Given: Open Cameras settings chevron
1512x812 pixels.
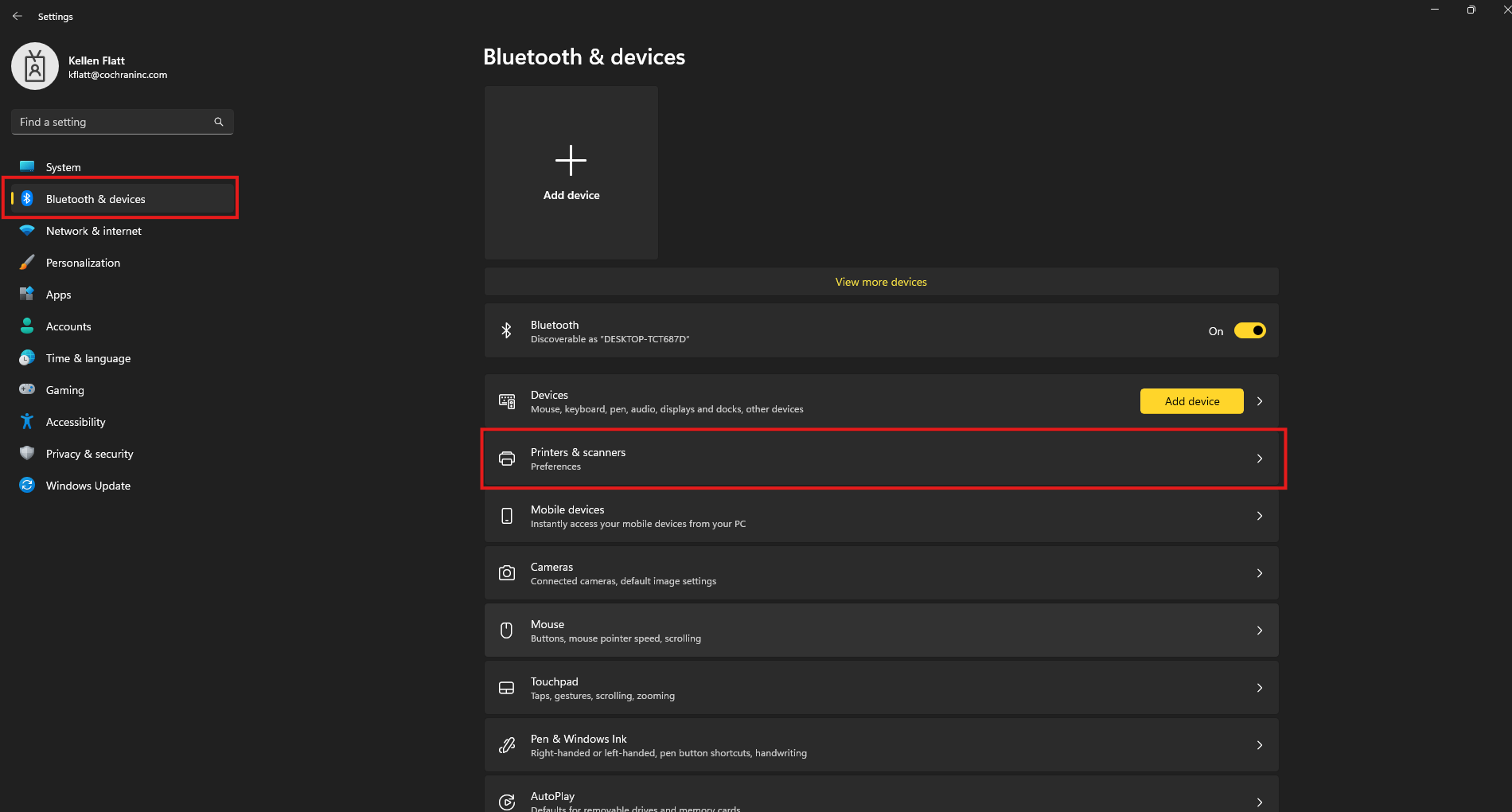Looking at the screenshot, I should [x=1260, y=573].
